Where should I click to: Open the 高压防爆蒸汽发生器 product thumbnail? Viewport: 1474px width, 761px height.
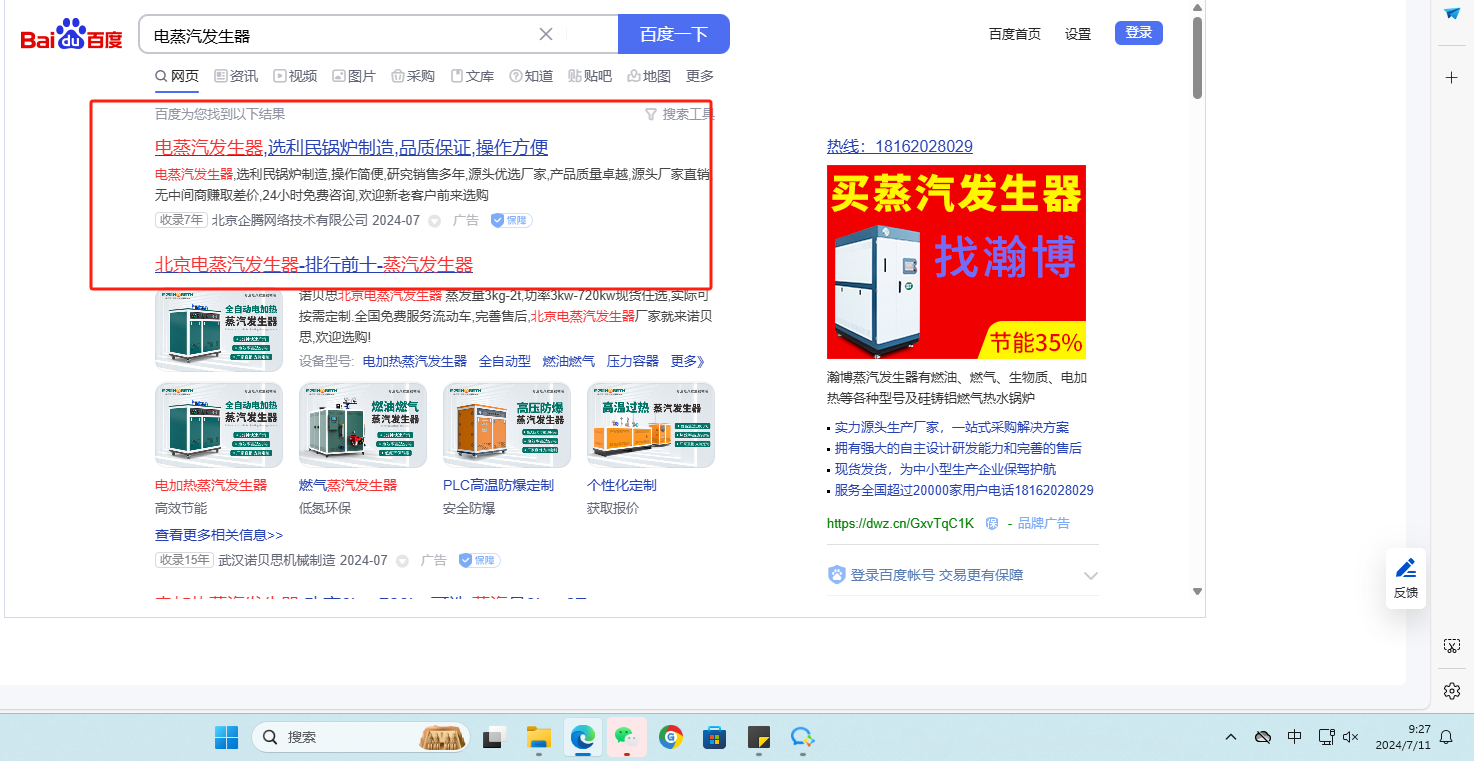[507, 425]
